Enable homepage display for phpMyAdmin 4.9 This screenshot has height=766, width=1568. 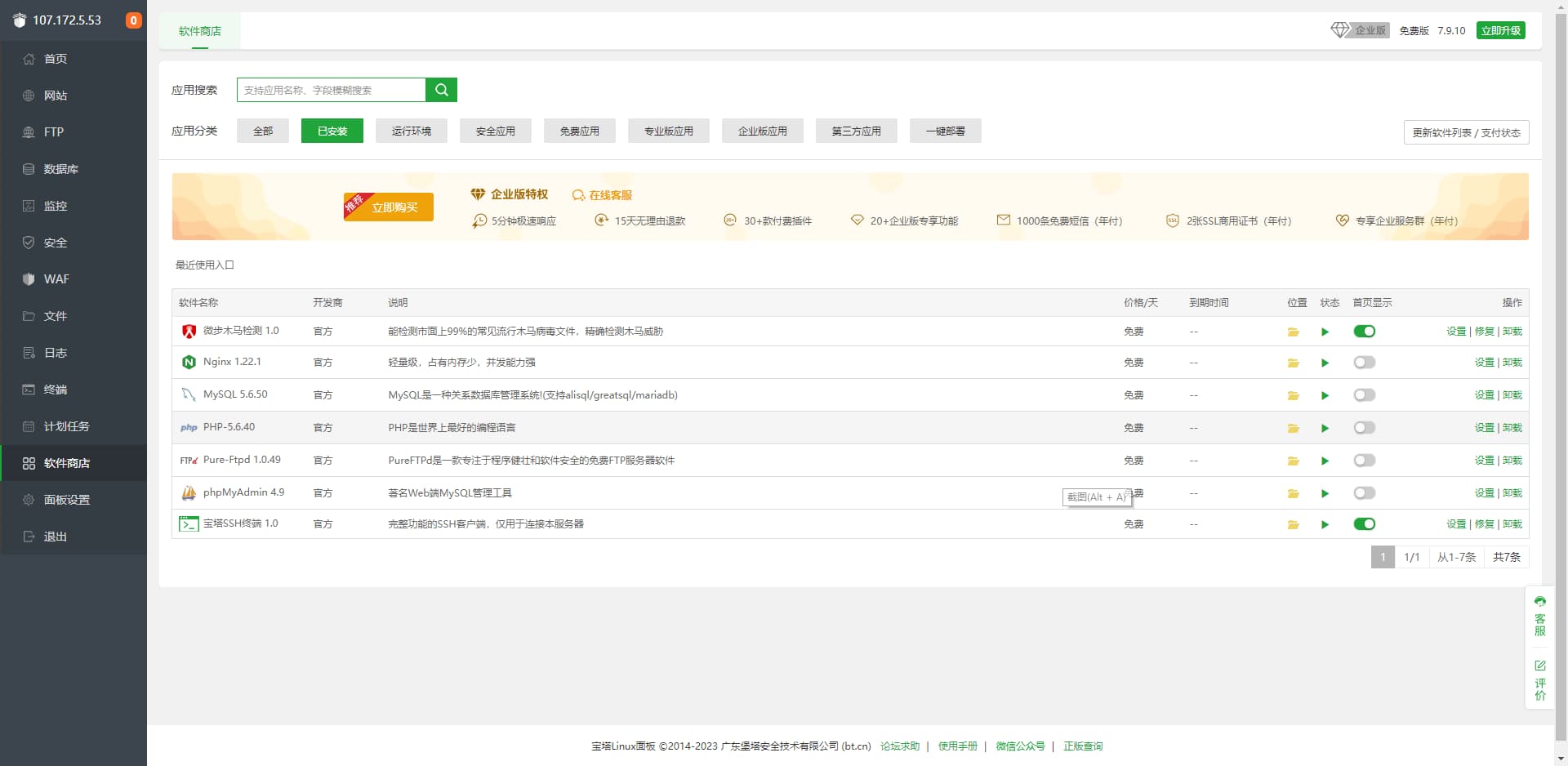[1364, 493]
